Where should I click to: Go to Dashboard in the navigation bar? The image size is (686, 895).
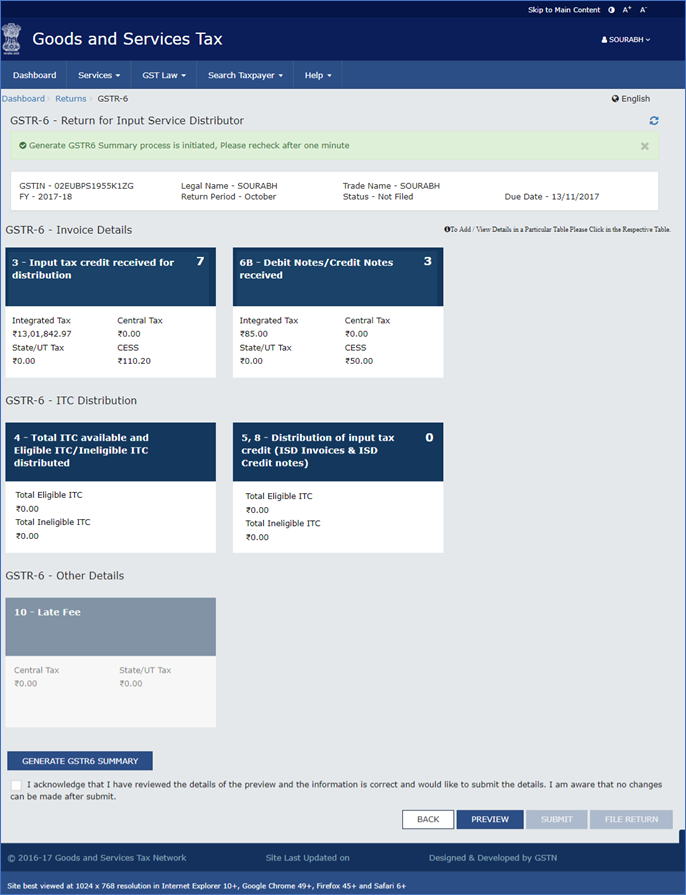click(34, 75)
